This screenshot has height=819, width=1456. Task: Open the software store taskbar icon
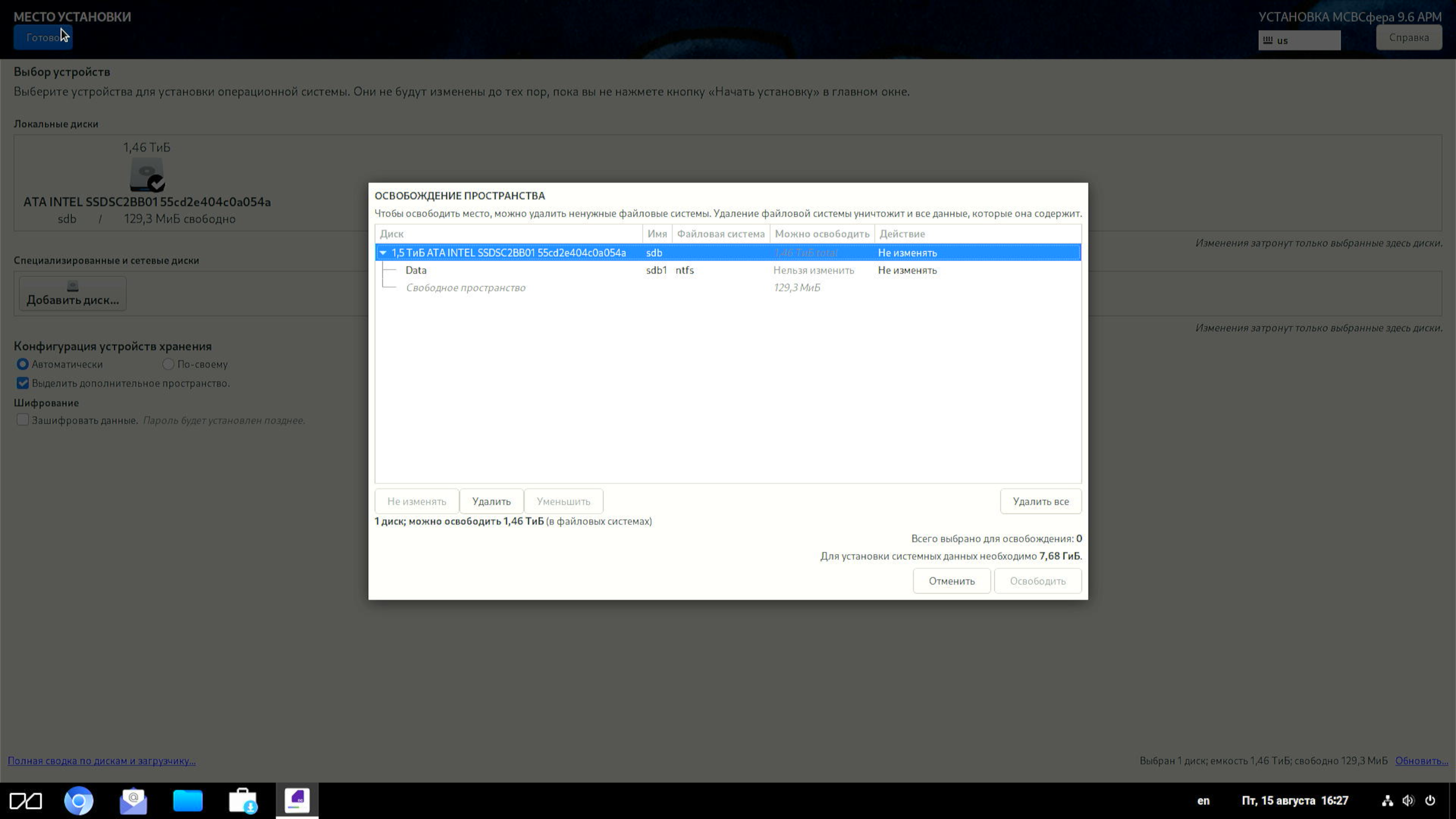tap(243, 801)
